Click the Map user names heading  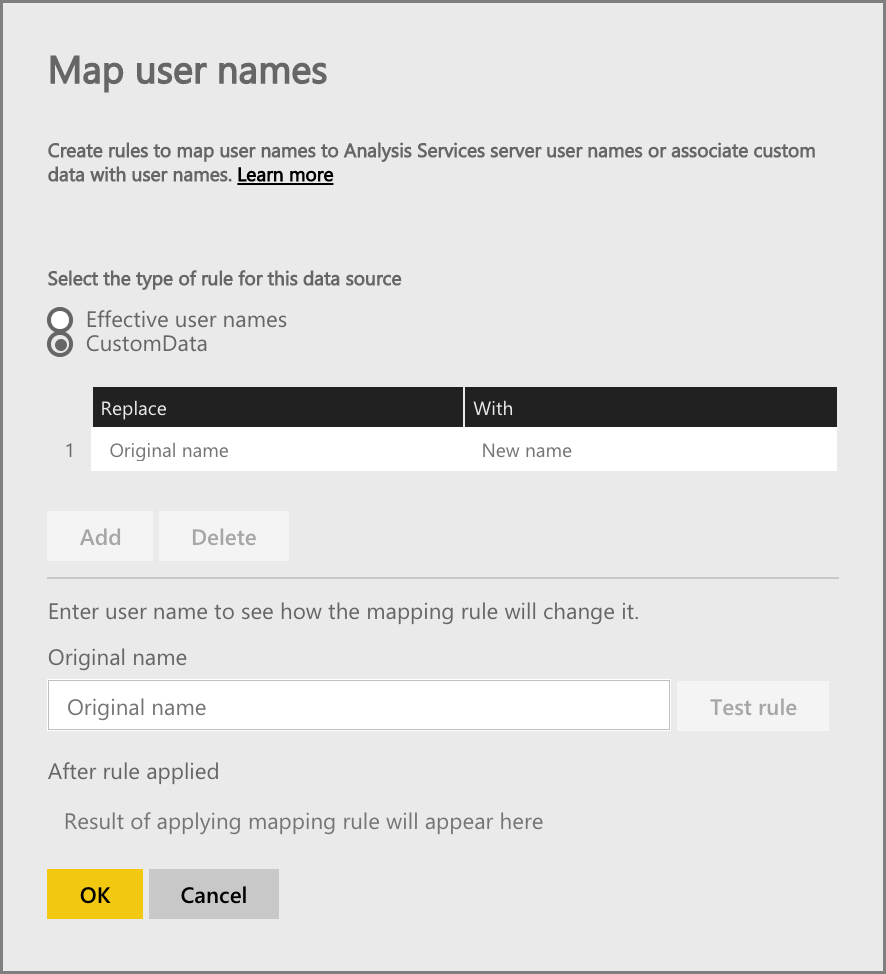[188, 71]
